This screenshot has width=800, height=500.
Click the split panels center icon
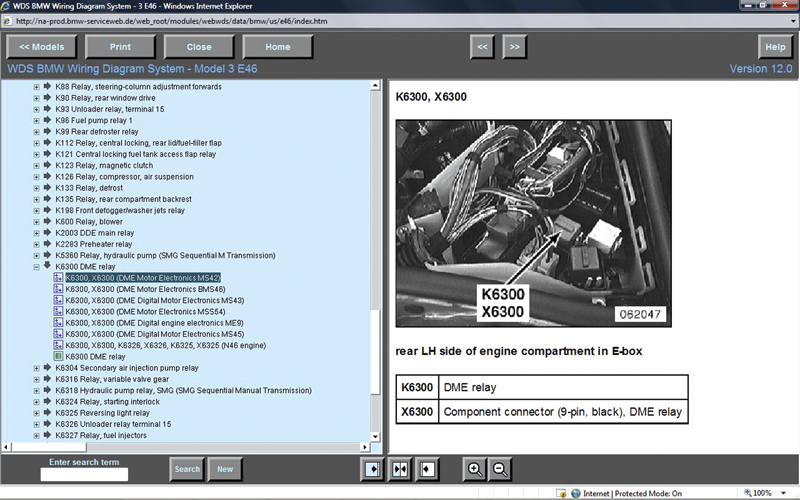[400, 469]
